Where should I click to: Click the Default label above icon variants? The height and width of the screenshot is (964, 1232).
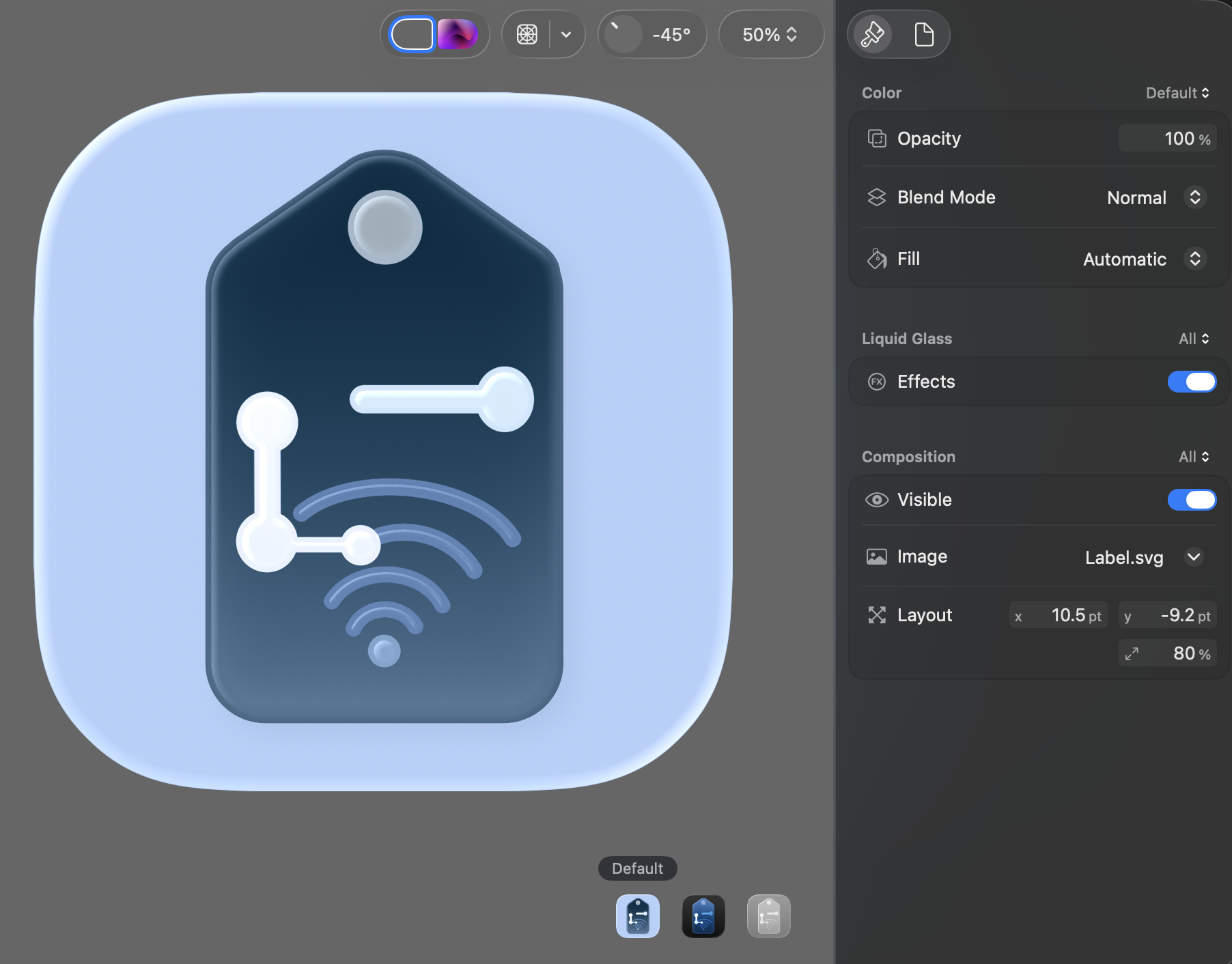[x=637, y=868]
